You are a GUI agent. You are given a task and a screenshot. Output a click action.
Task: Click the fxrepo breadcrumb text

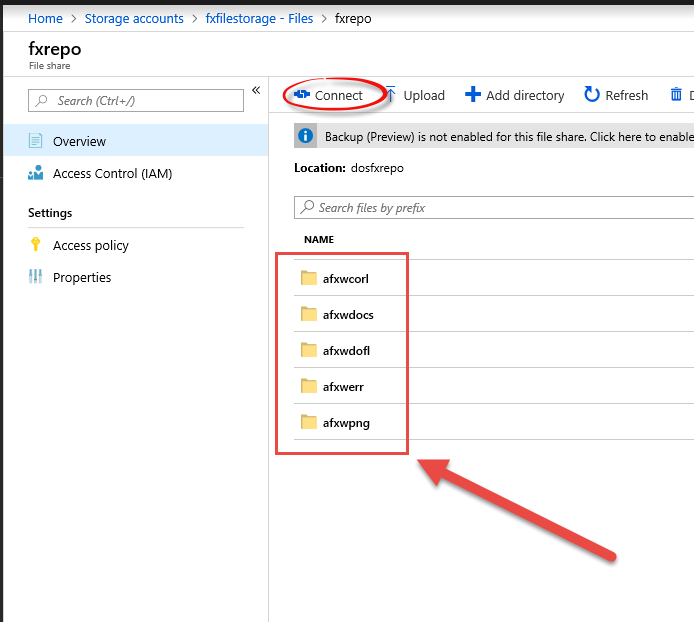(x=353, y=19)
